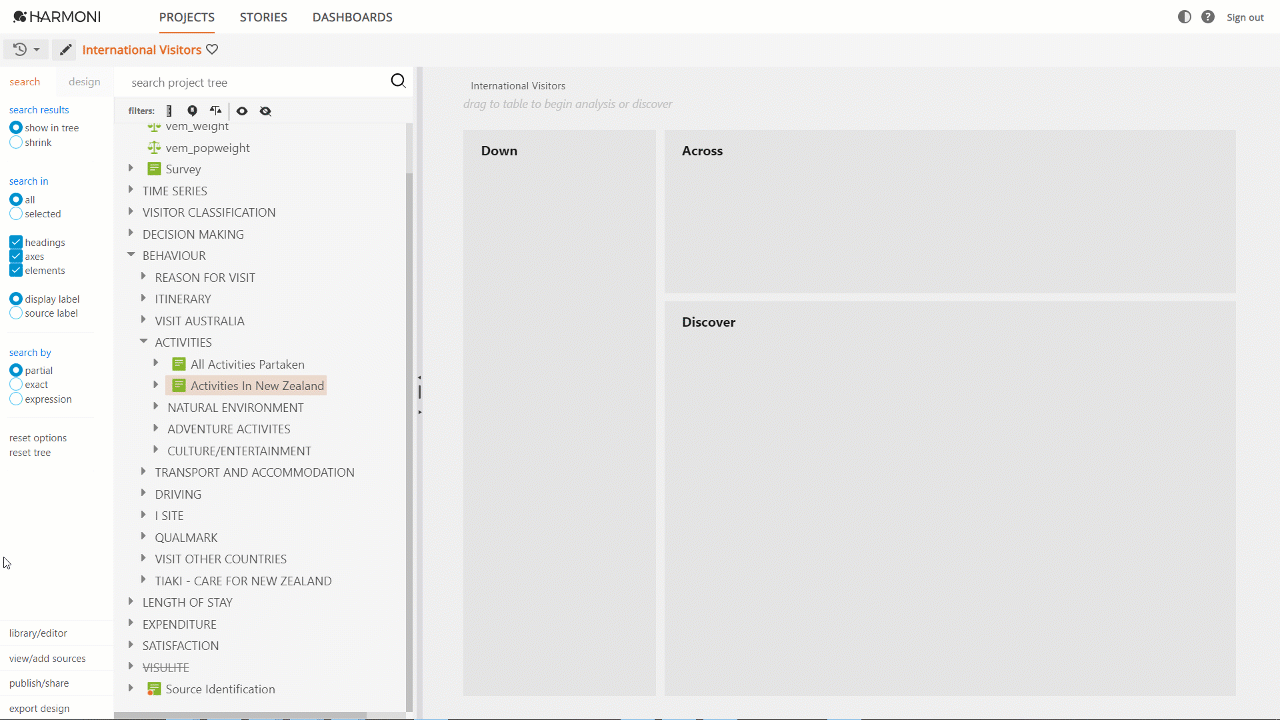Collapse the ACTIVITIES node

144,342
